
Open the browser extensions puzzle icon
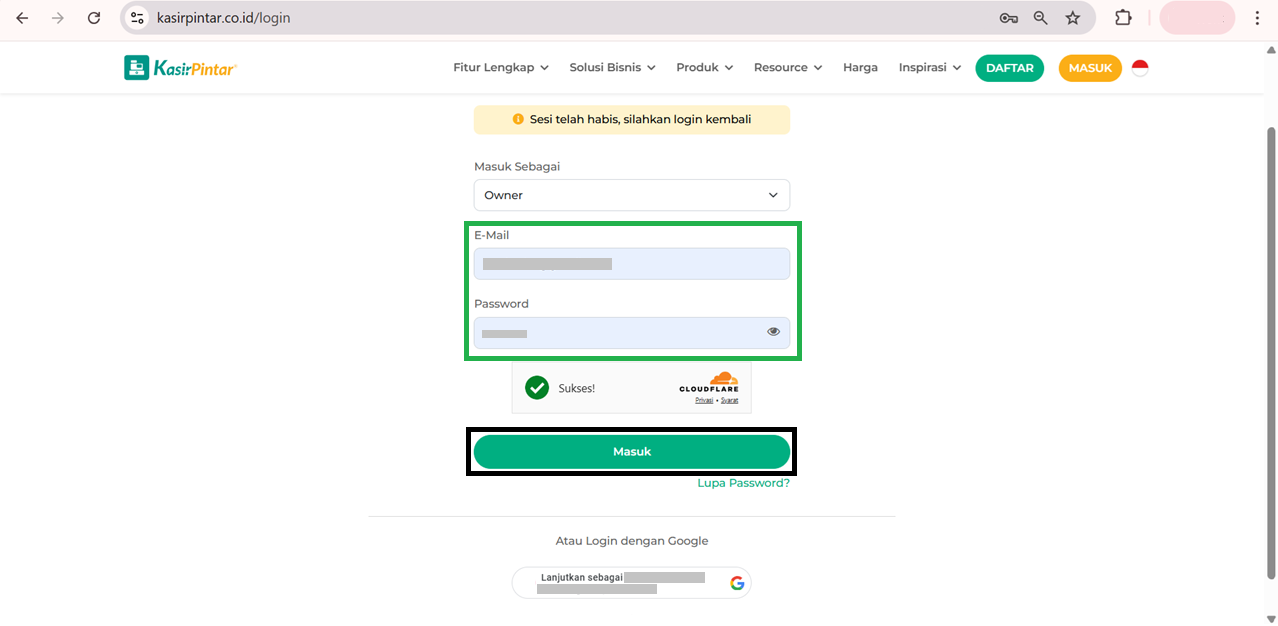[x=1123, y=18]
